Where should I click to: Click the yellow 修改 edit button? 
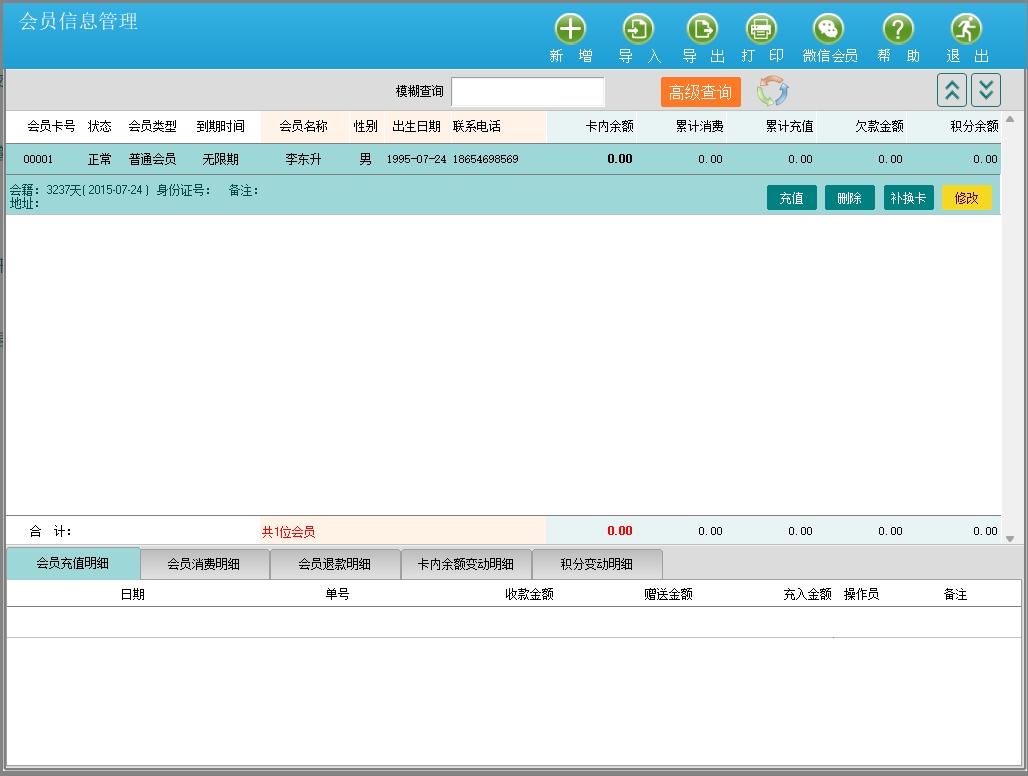[966, 198]
